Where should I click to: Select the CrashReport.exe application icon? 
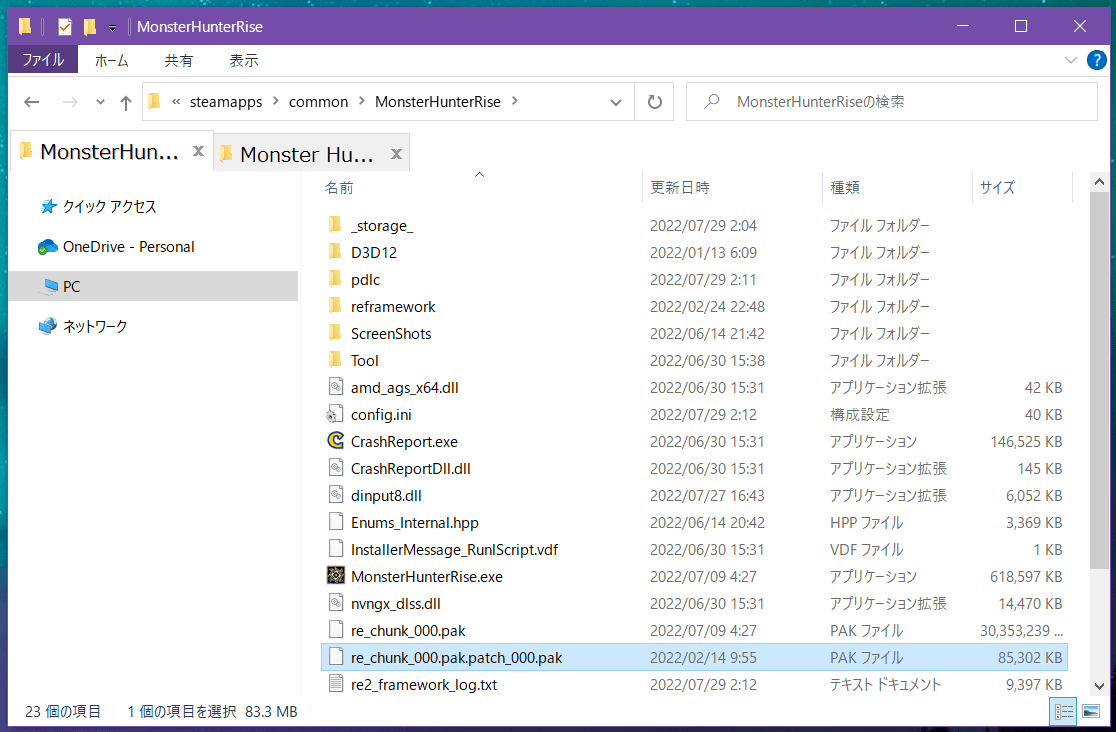point(335,441)
